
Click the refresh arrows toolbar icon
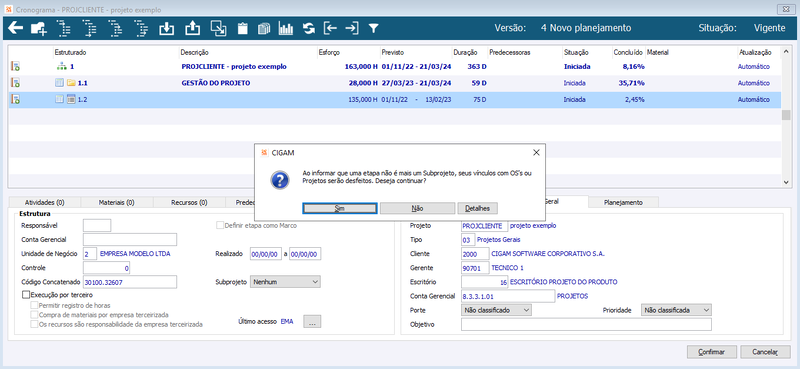(309, 29)
